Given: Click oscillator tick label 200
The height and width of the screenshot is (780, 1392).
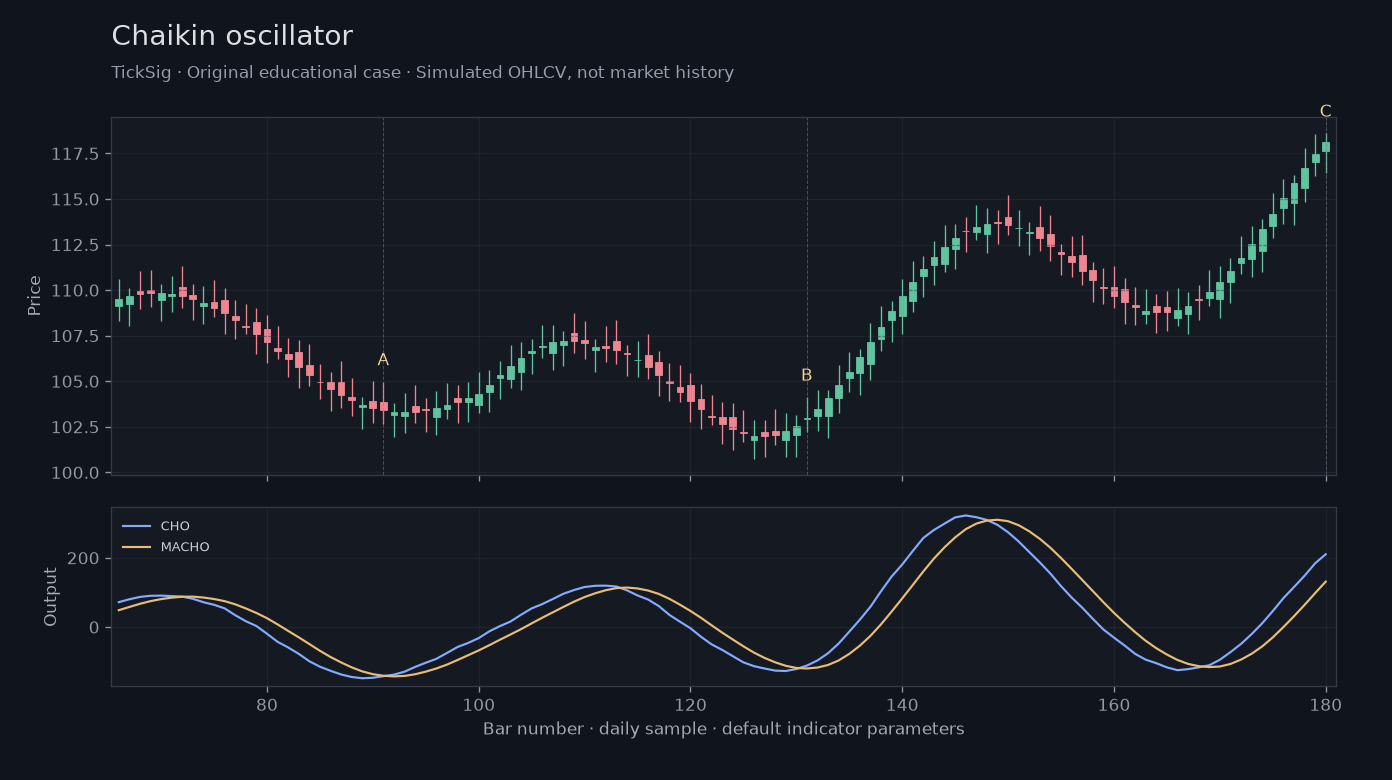Looking at the screenshot, I should click(x=85, y=558).
